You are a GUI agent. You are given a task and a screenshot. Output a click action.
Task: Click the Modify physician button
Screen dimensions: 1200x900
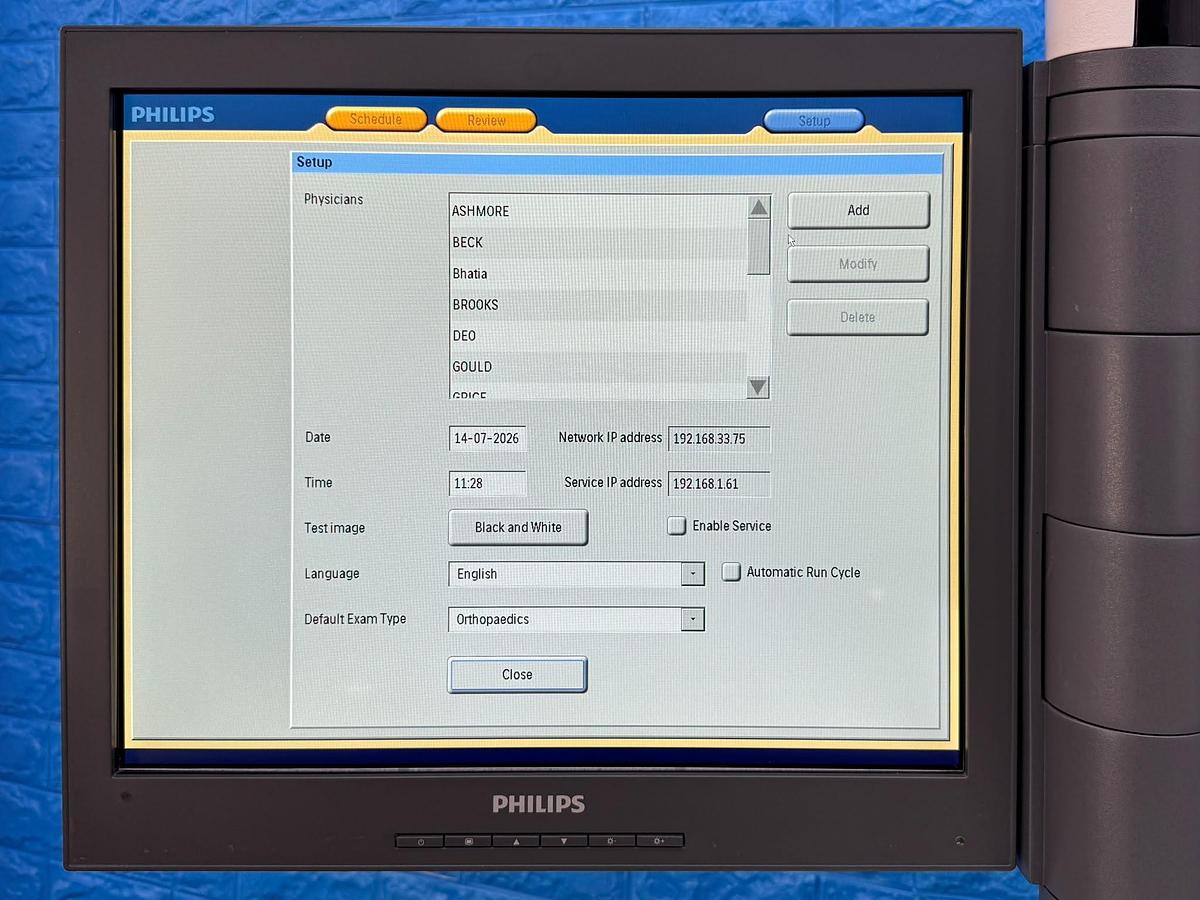point(858,264)
